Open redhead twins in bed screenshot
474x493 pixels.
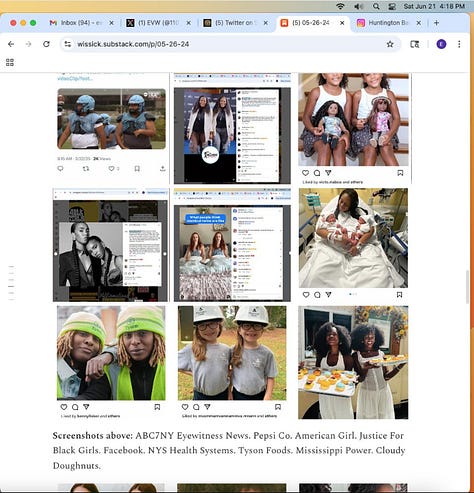[232, 245]
